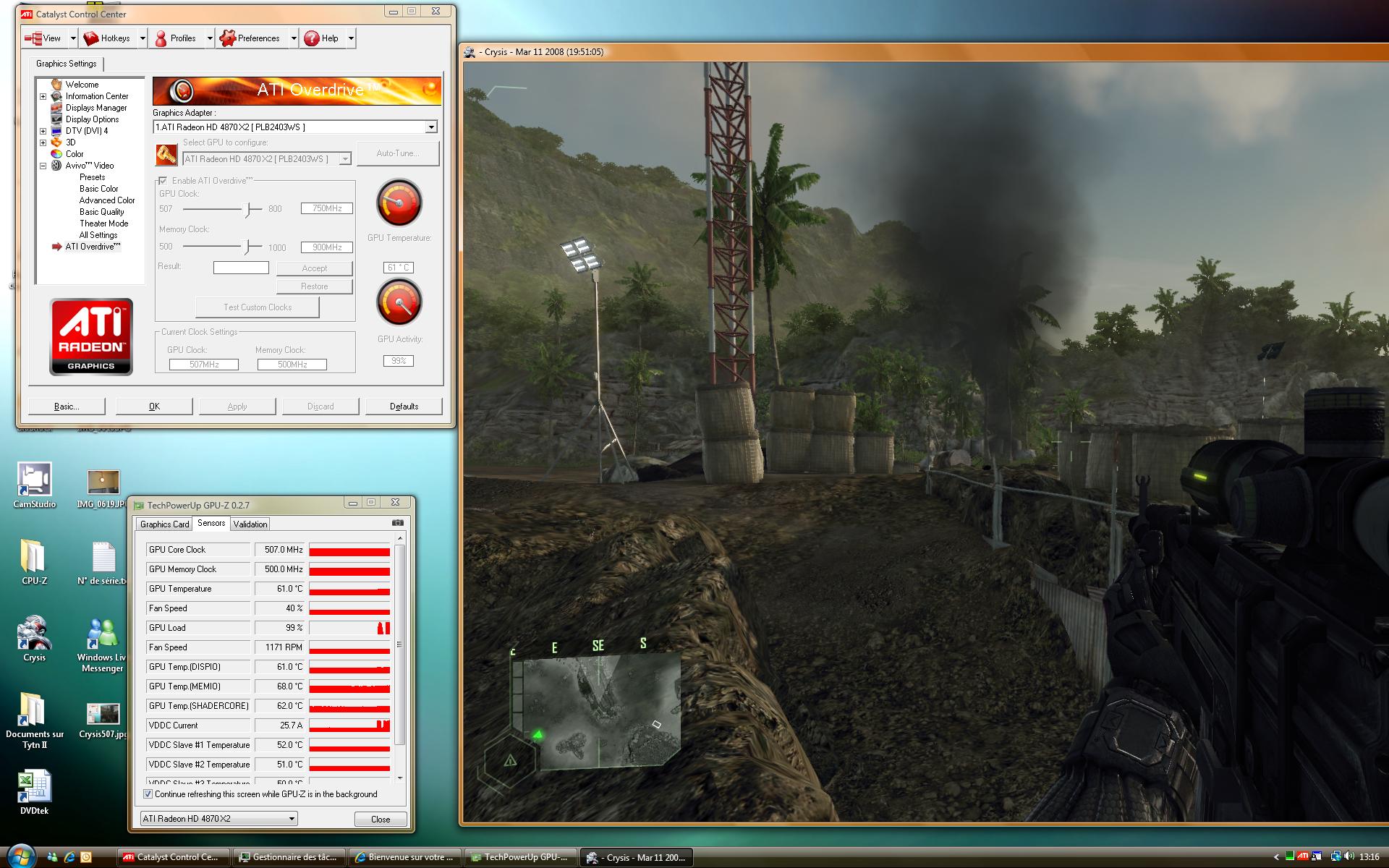1389x868 pixels.
Task: Open the Documents sur Tytn II folder
Action: point(34,721)
